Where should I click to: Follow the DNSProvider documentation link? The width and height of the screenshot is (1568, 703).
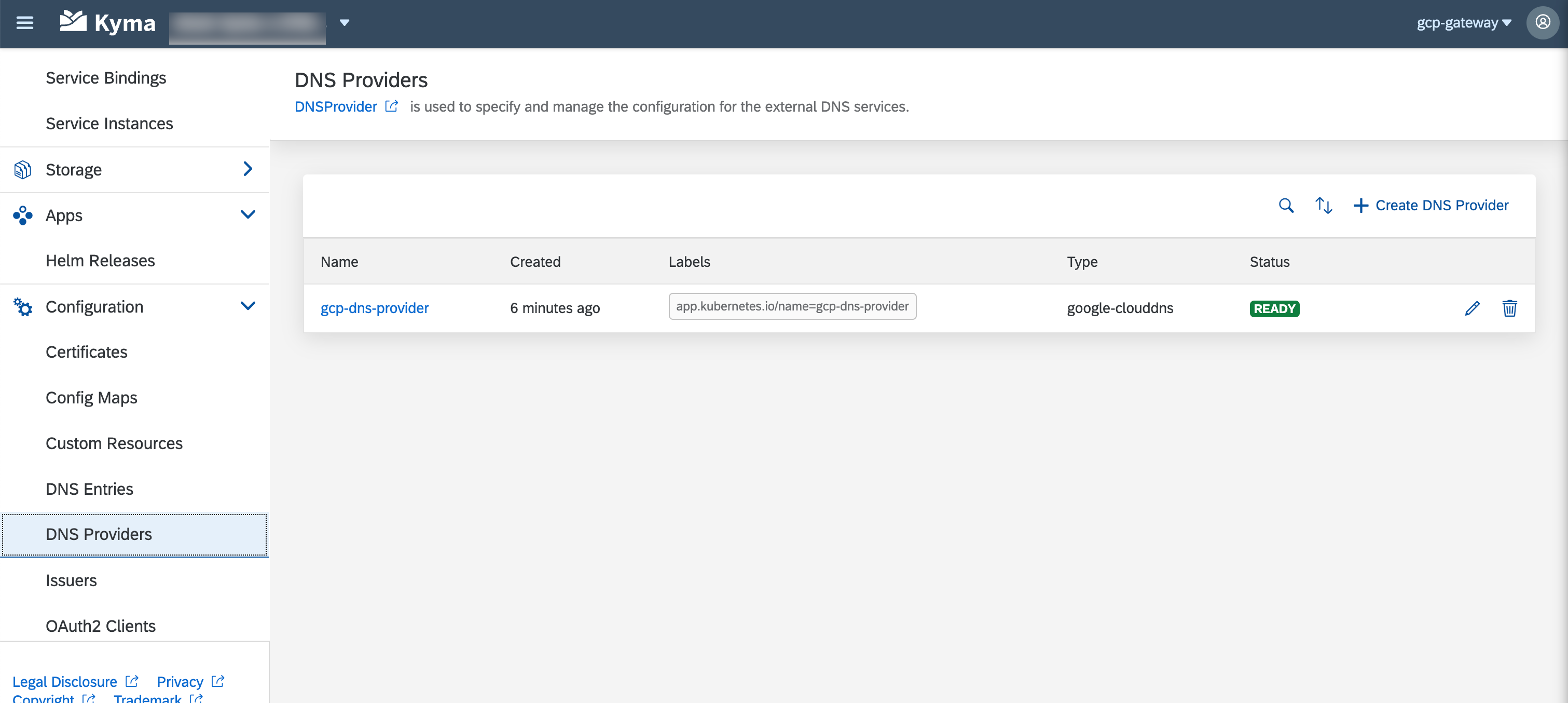[x=336, y=106]
